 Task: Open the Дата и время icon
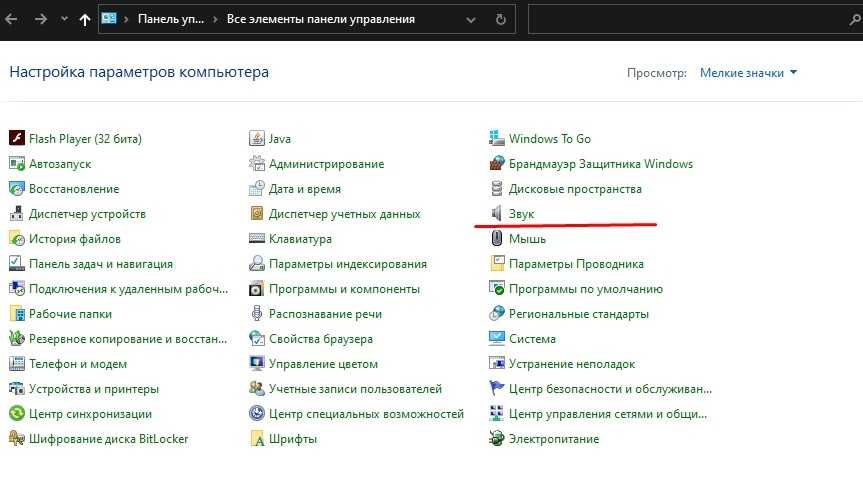[x=257, y=189]
